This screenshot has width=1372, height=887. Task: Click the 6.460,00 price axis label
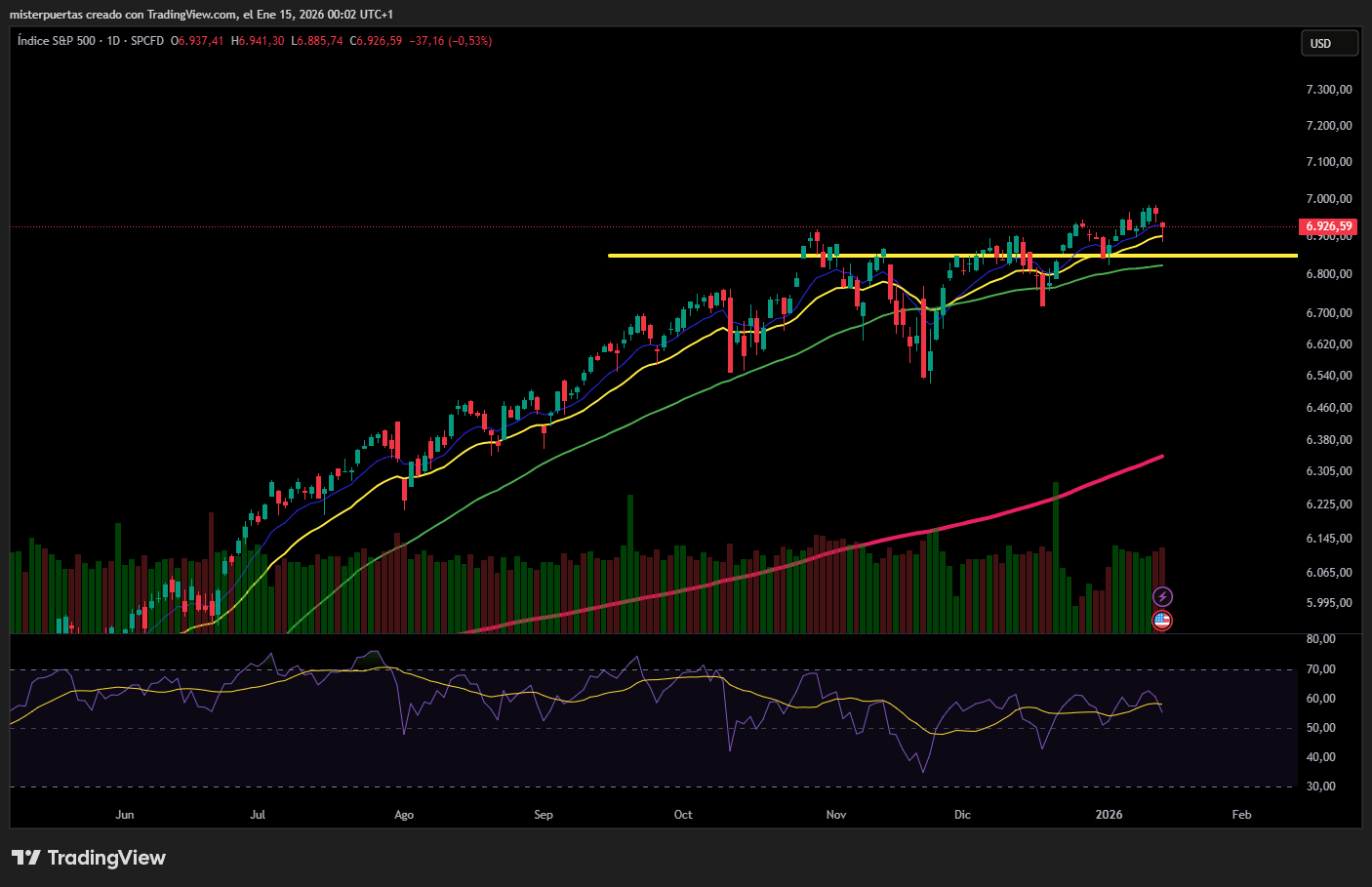pos(1329,408)
